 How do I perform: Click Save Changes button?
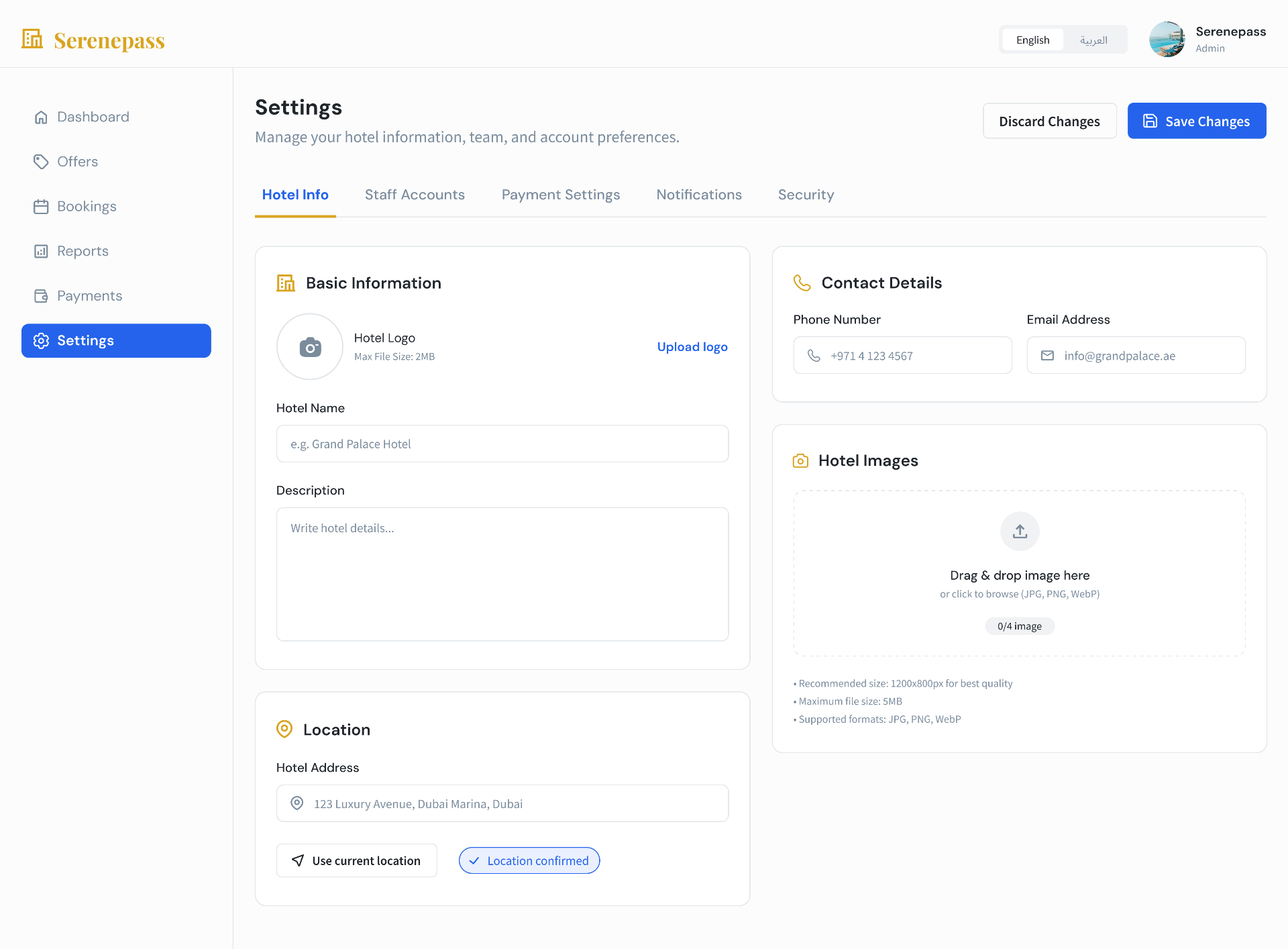(x=1197, y=121)
